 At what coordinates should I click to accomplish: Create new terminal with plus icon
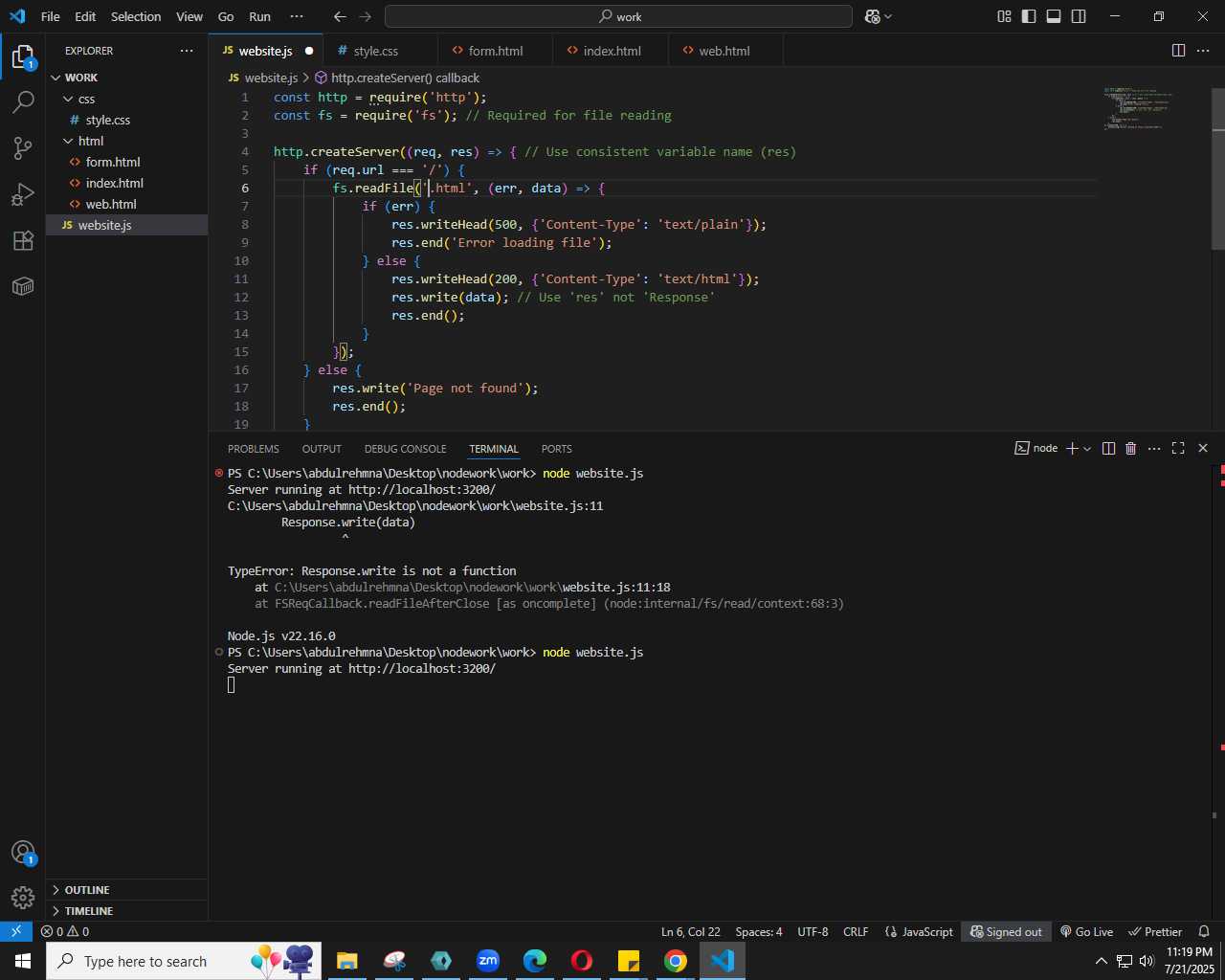click(x=1072, y=448)
